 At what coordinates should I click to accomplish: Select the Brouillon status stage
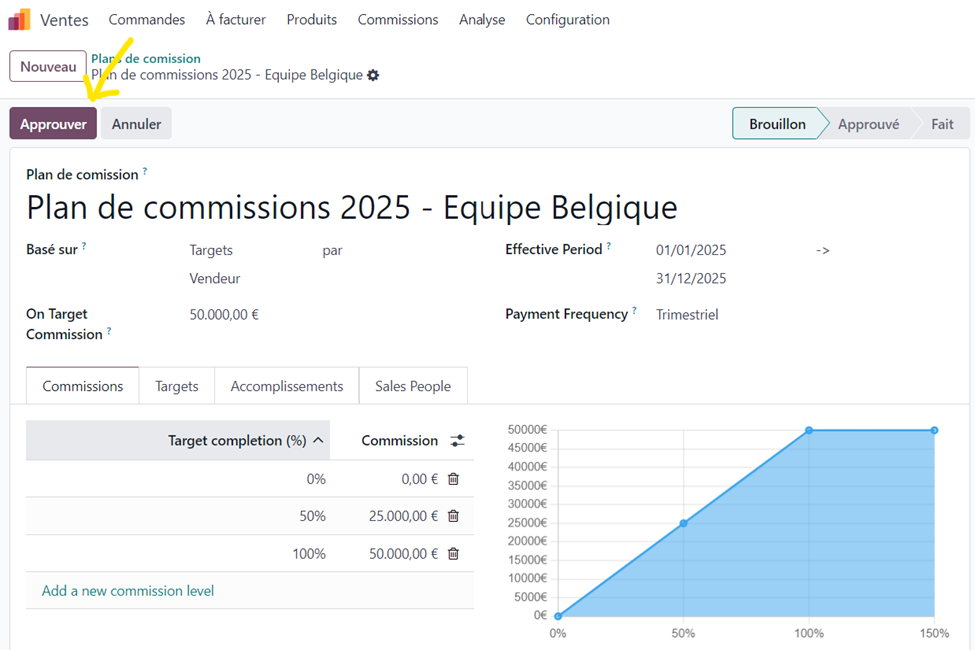[x=777, y=124]
